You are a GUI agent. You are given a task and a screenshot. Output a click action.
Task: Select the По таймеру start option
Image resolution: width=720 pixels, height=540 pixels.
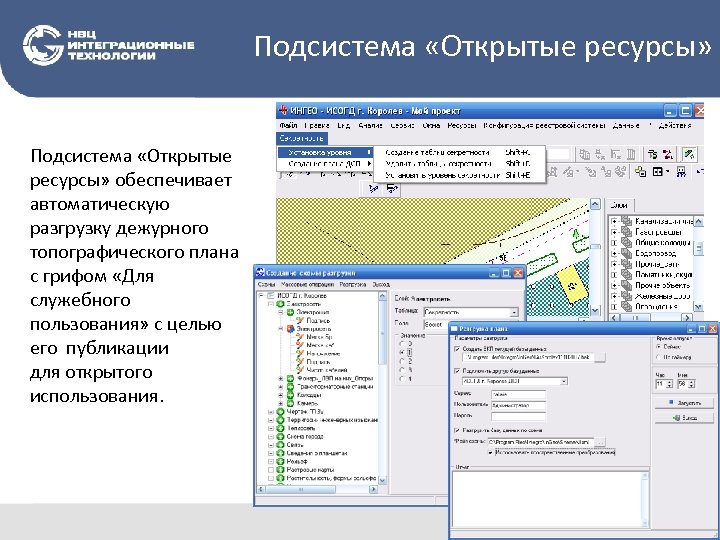[659, 357]
